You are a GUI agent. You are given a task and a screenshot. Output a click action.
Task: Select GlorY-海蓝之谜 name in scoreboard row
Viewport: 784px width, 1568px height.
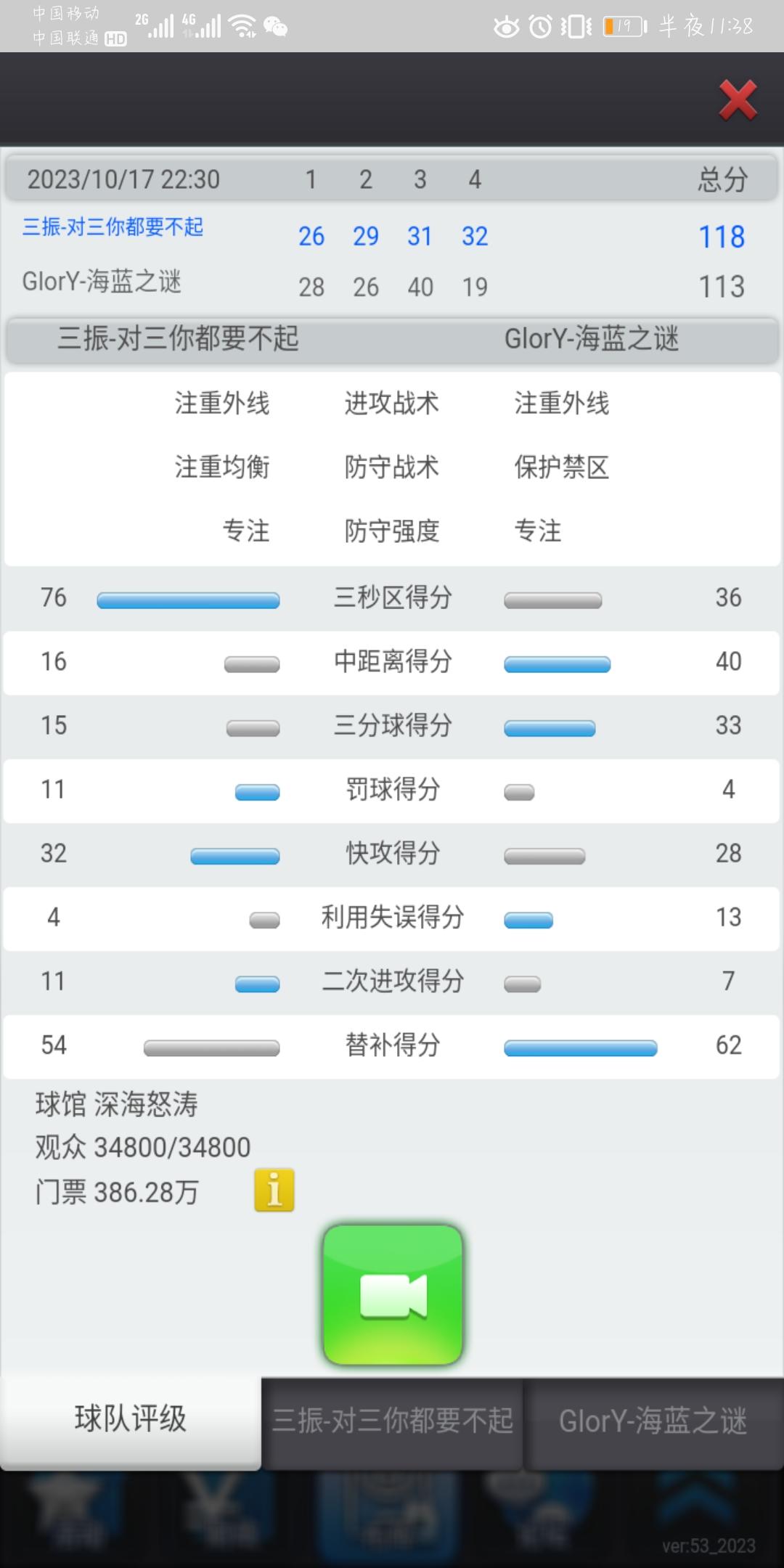[102, 282]
